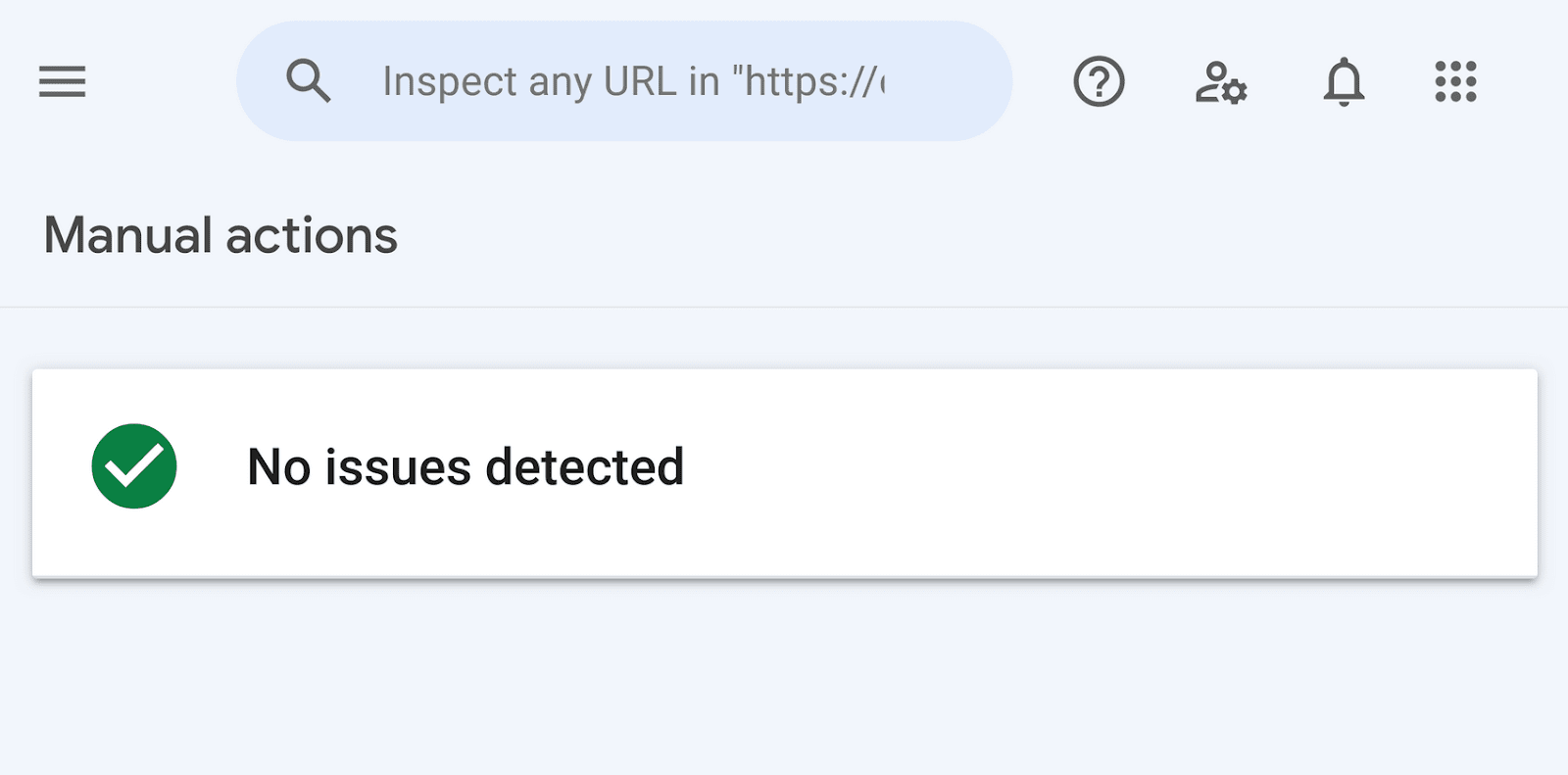Viewport: 1568px width, 775px height.
Task: Expand the sidebar via the hamburger icon
Action: click(x=61, y=82)
